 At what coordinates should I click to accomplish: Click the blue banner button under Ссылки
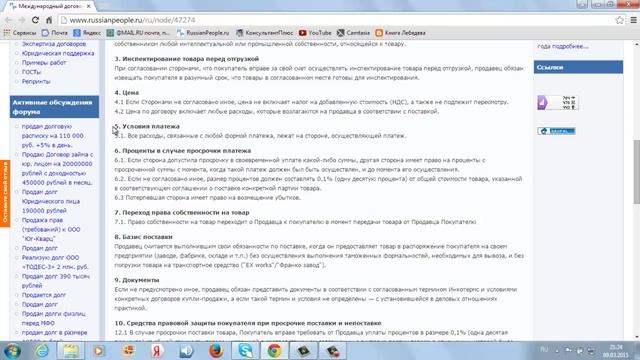point(556,131)
